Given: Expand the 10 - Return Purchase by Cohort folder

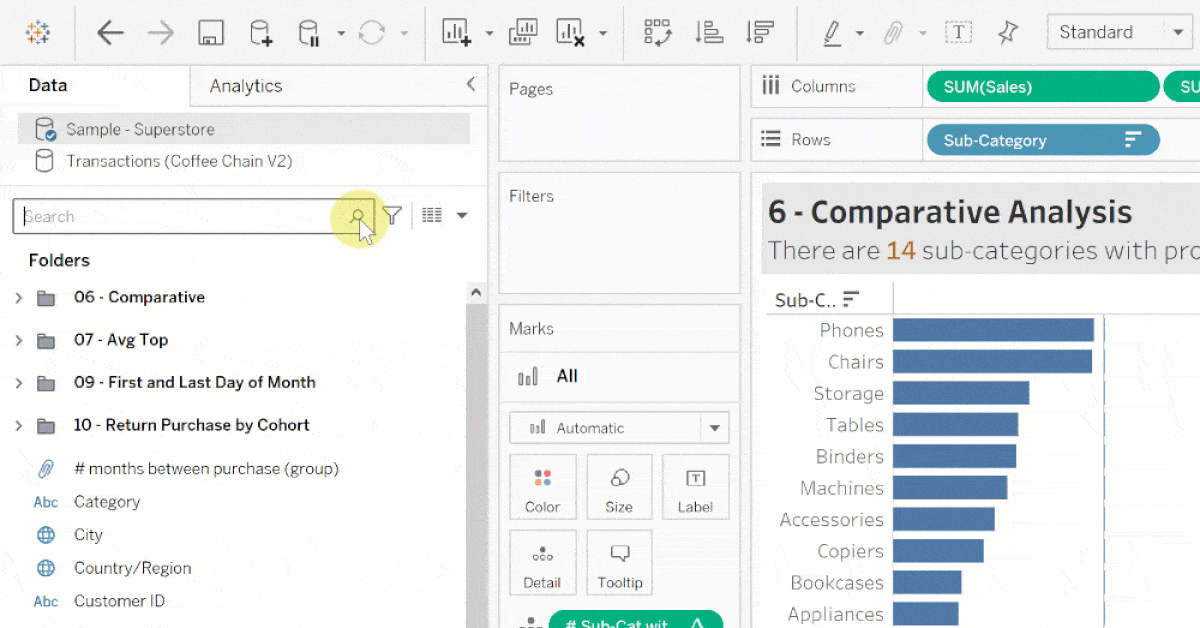Looking at the screenshot, I should point(18,426).
